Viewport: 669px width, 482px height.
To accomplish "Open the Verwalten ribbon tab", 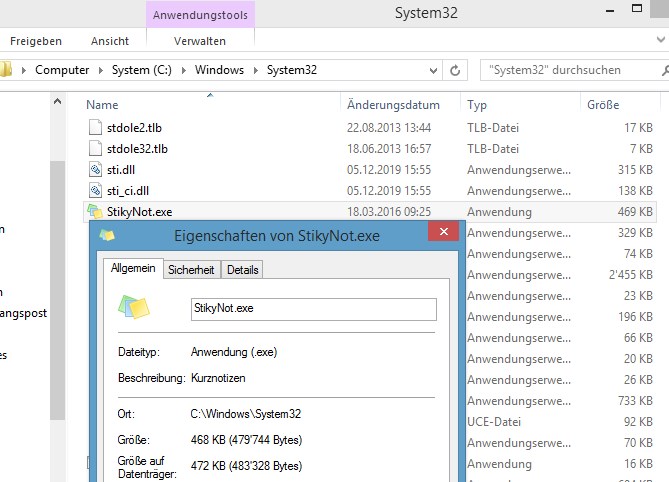I will (200, 41).
